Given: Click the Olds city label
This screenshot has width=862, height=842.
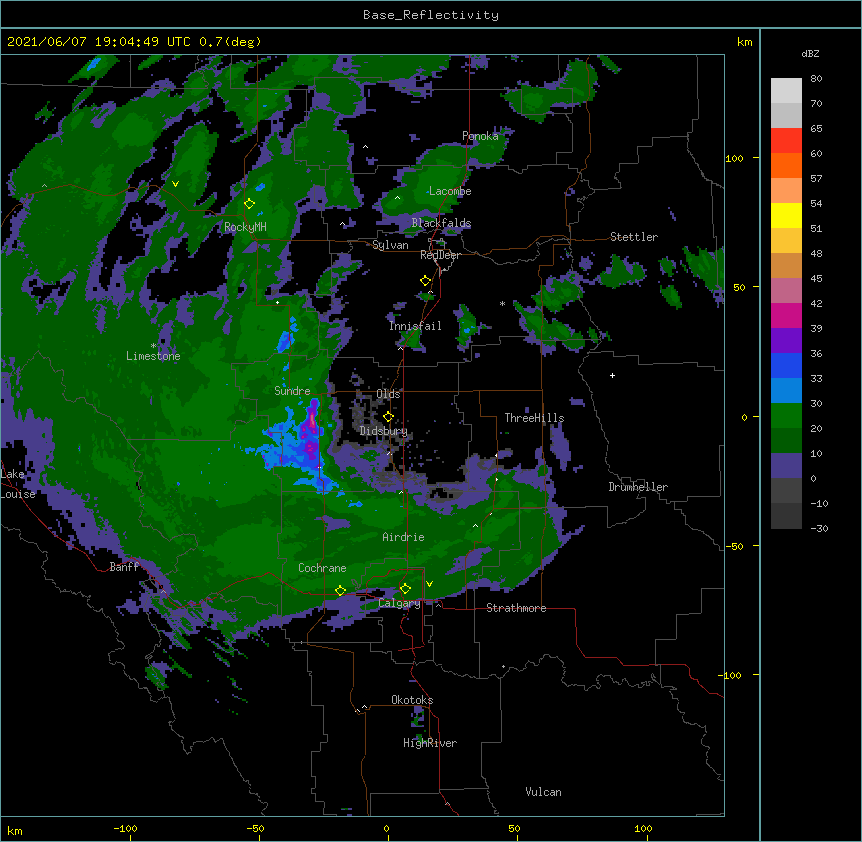Looking at the screenshot, I should [x=388, y=394].
